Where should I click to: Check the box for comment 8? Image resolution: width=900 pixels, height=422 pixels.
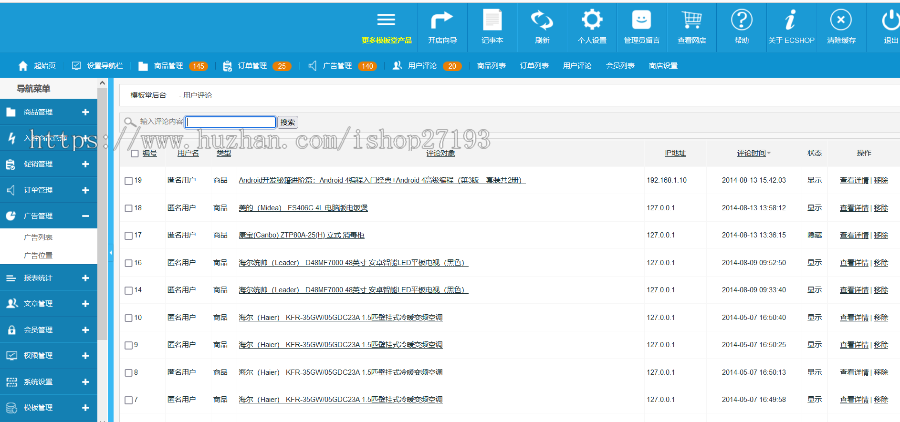(129, 373)
